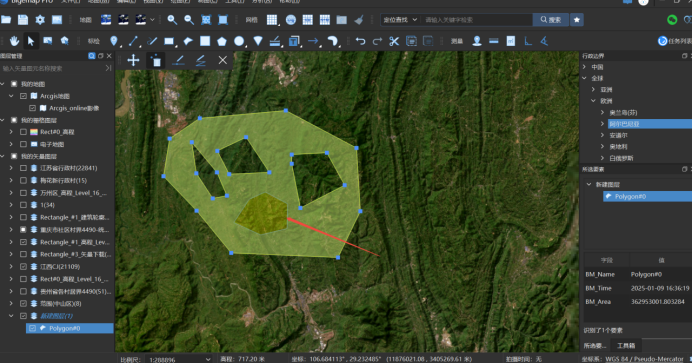Expand the 1(34) layer node
Viewport: 692px width, 363px height.
click(11, 205)
